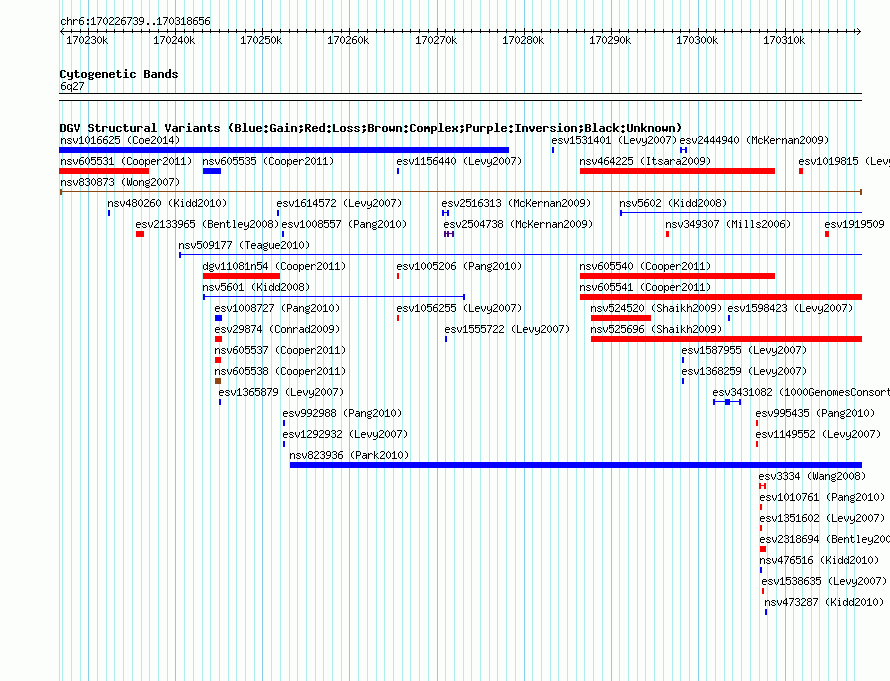Image resolution: width=890 pixels, height=681 pixels.
Task: Click the esv1351602 (Levy2007) label
Action: (x=822, y=518)
